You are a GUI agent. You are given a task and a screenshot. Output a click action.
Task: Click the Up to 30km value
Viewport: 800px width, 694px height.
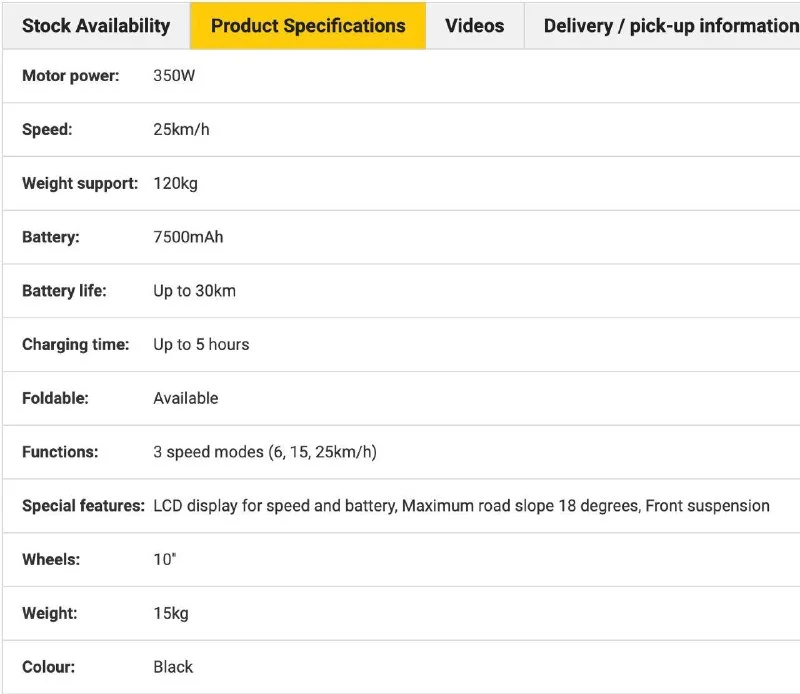pyautogui.click(x=194, y=291)
